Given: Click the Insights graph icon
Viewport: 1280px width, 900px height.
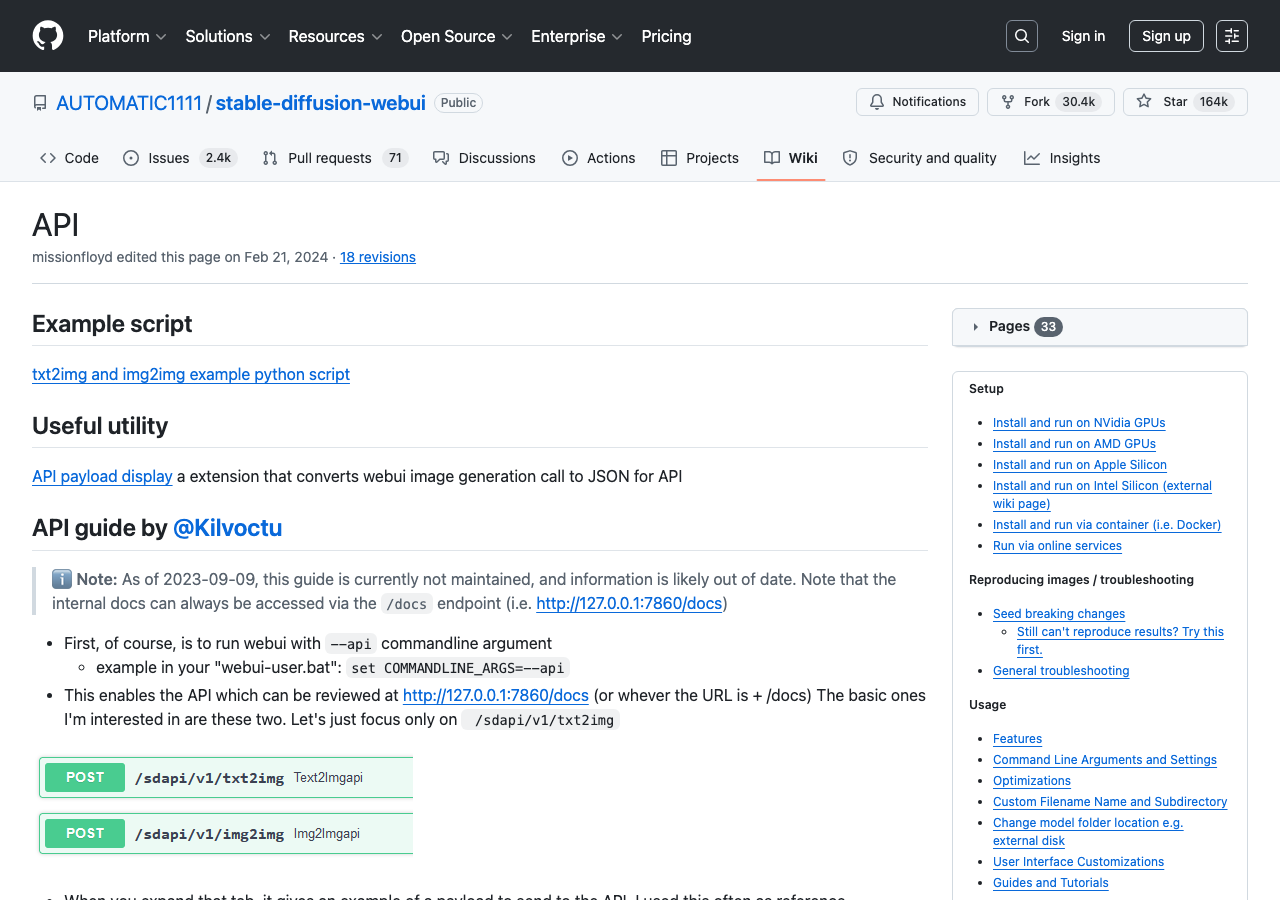Looking at the screenshot, I should pos(1032,158).
